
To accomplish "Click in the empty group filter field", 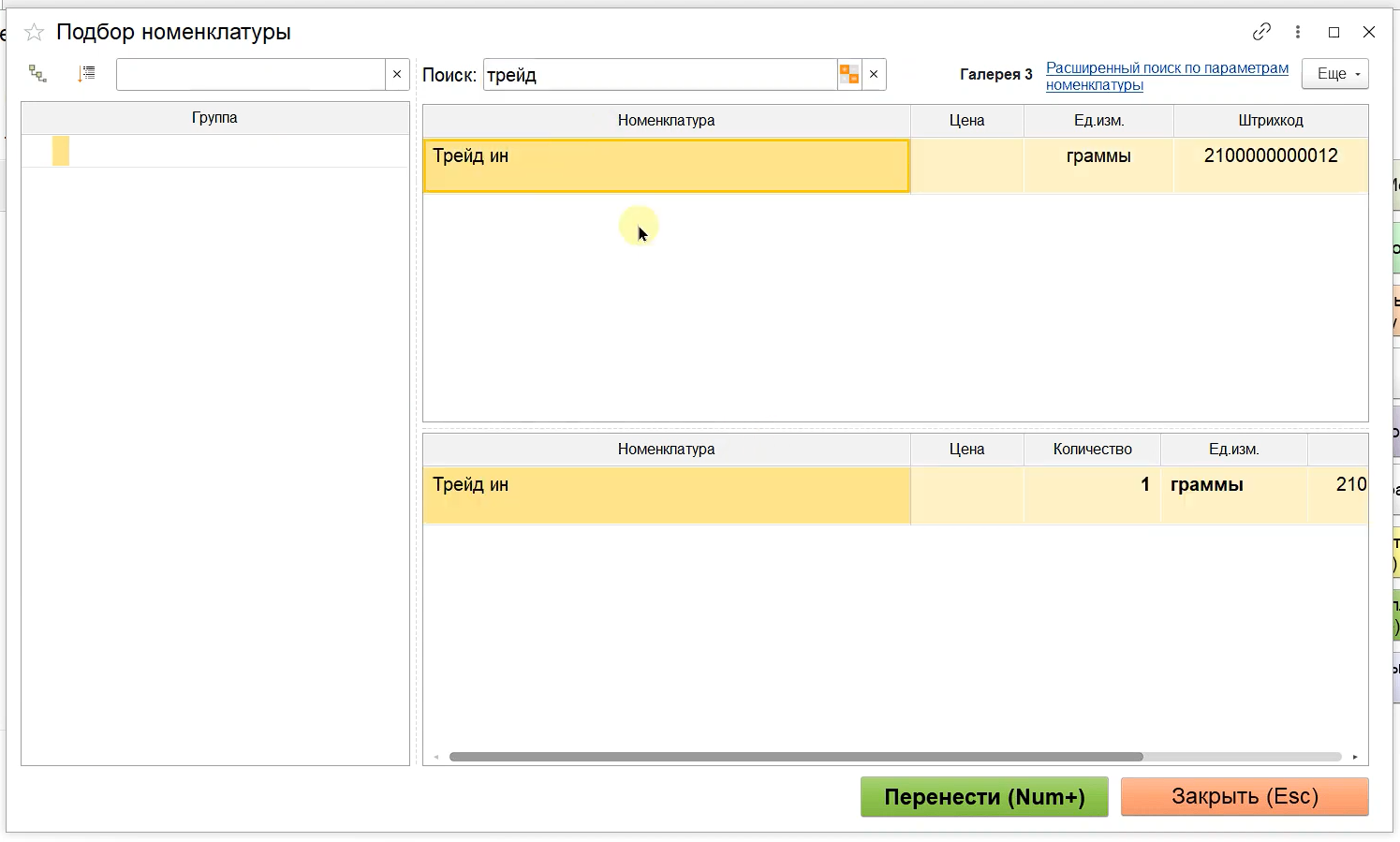I will pos(250,75).
